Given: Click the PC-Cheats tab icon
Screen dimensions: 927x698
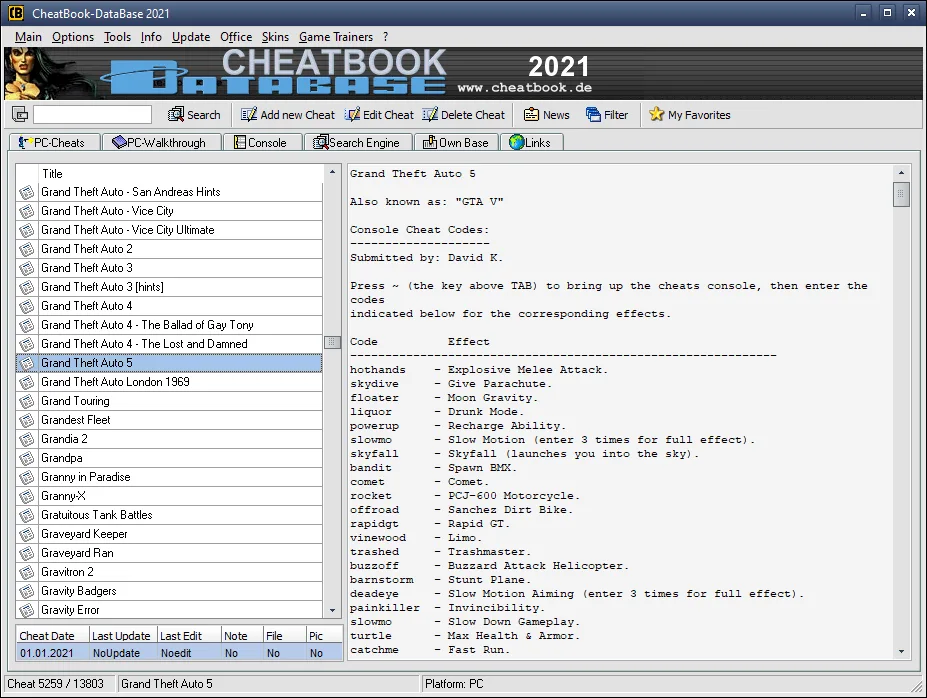Looking at the screenshot, I should click(x=25, y=142).
